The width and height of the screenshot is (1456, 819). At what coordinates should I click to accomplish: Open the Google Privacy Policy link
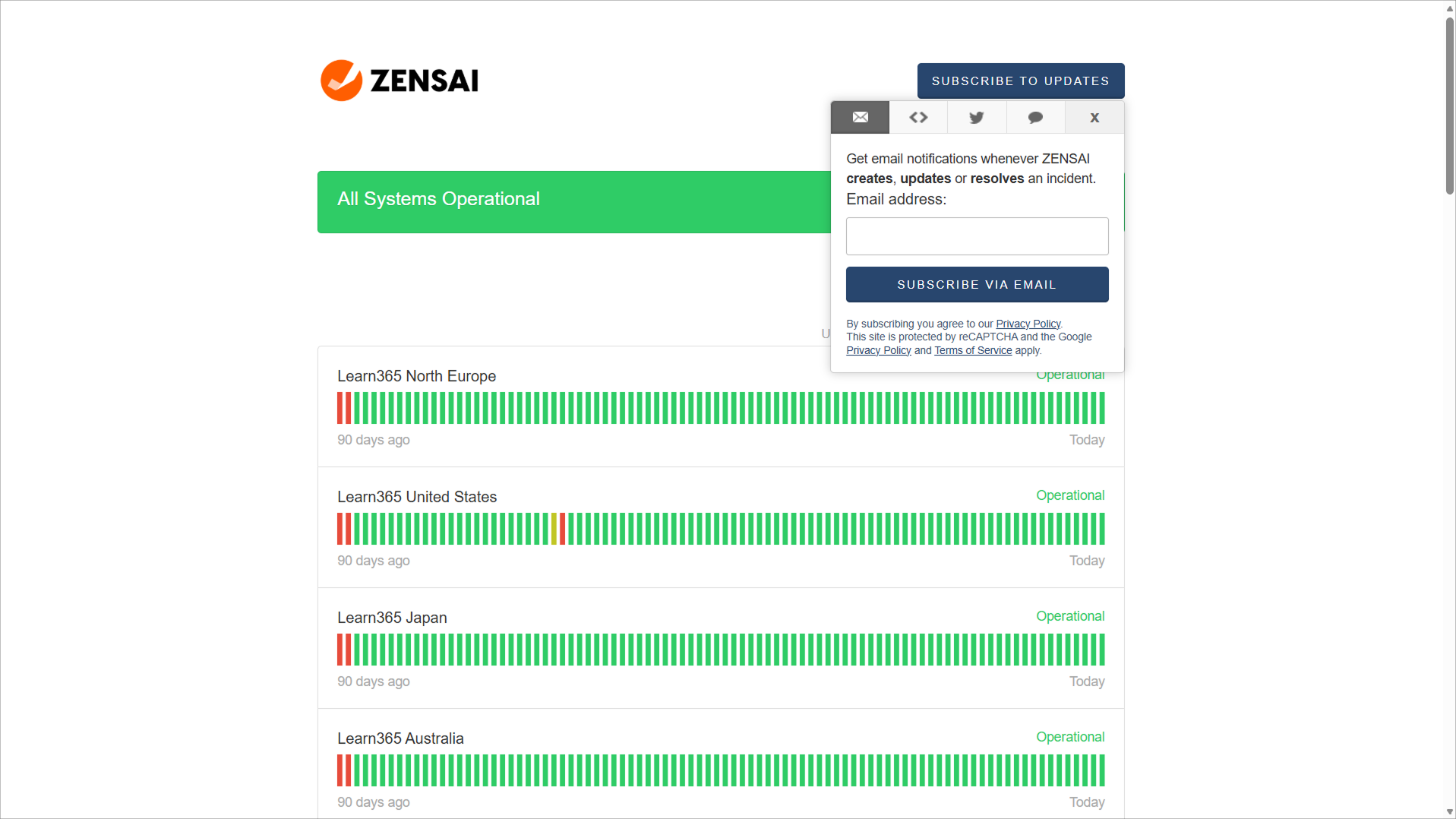click(x=878, y=350)
